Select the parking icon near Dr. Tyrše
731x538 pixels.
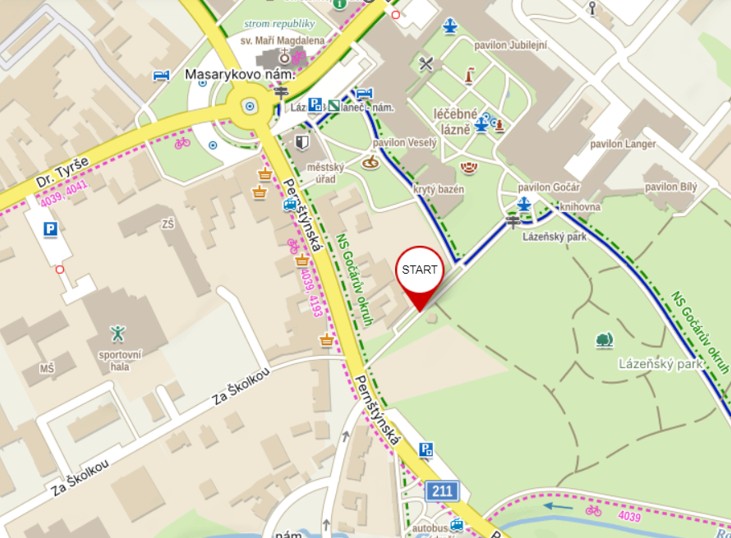pos(50,230)
